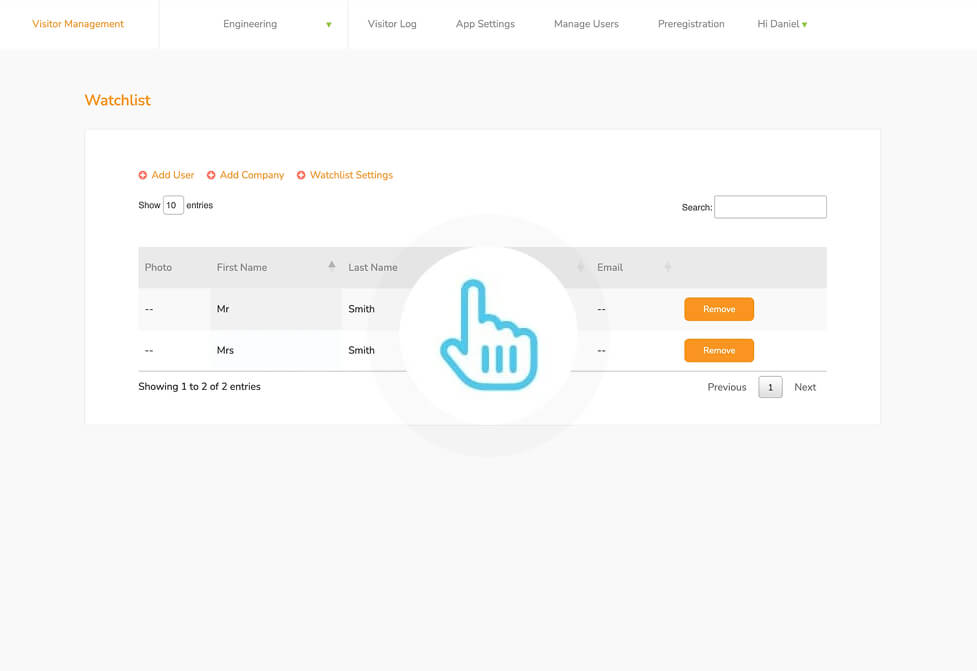Go to the Next page of entries
Viewport: 977px width, 671px height.
(x=805, y=387)
